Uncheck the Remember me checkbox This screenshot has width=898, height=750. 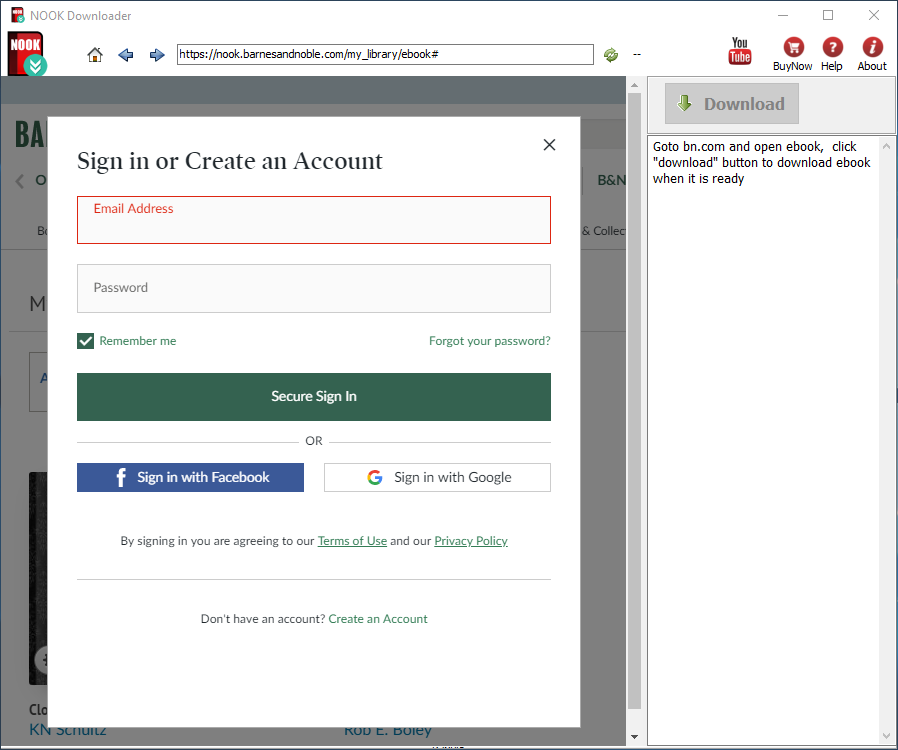click(x=85, y=341)
